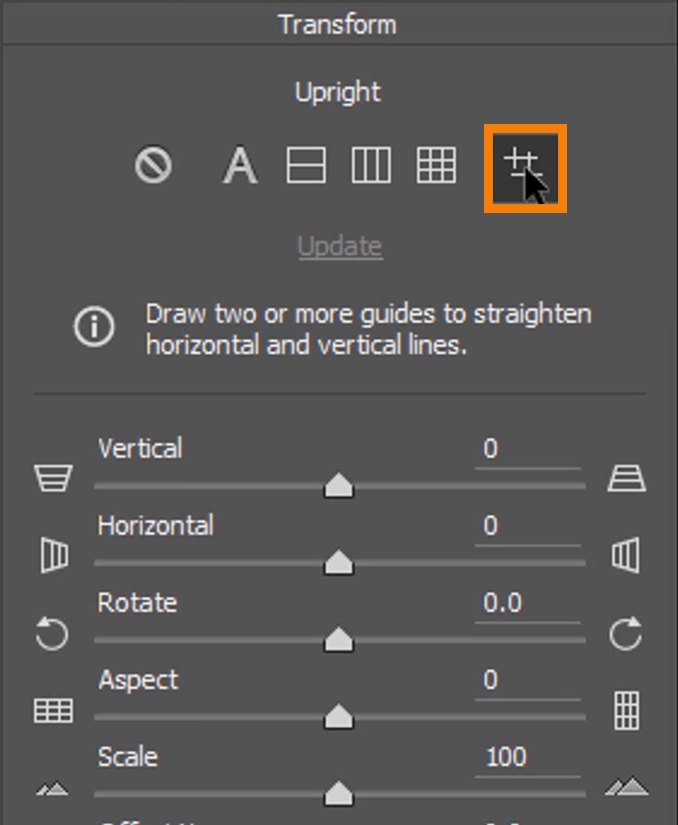This screenshot has height=825, width=678.
Task: Click the rotate clockwise icon
Action: (626, 634)
